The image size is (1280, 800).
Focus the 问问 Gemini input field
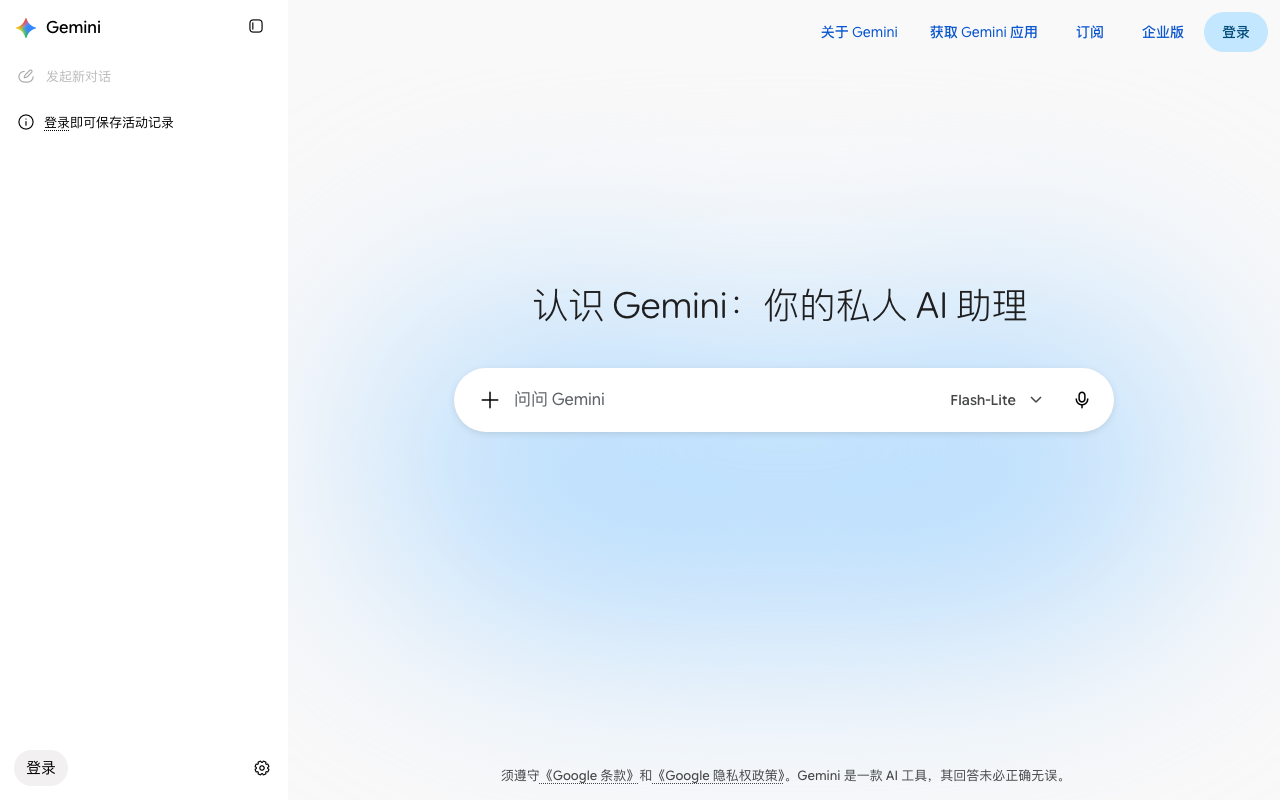pyautogui.click(x=722, y=400)
